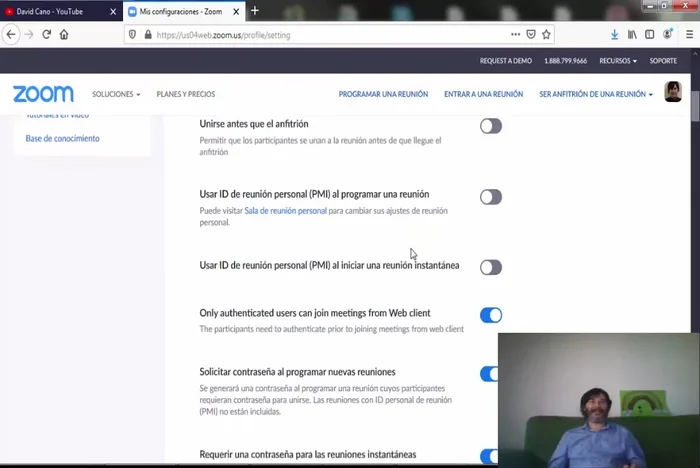700x468 pixels.
Task: Open the Planes y Precios menu item
Action: point(186,94)
